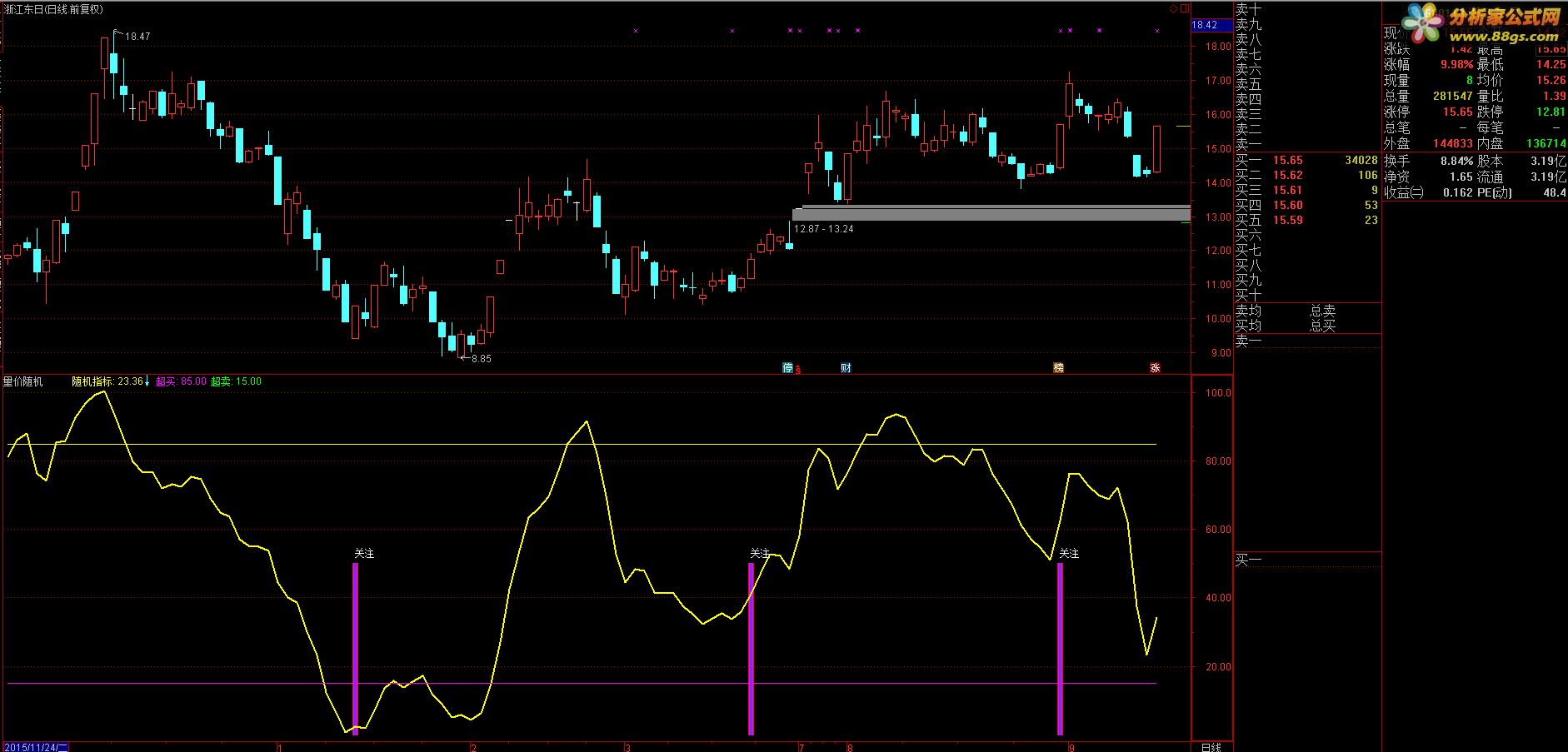Click the 量比 1.39 value
This screenshot has width=1568, height=752.
tap(1555, 96)
